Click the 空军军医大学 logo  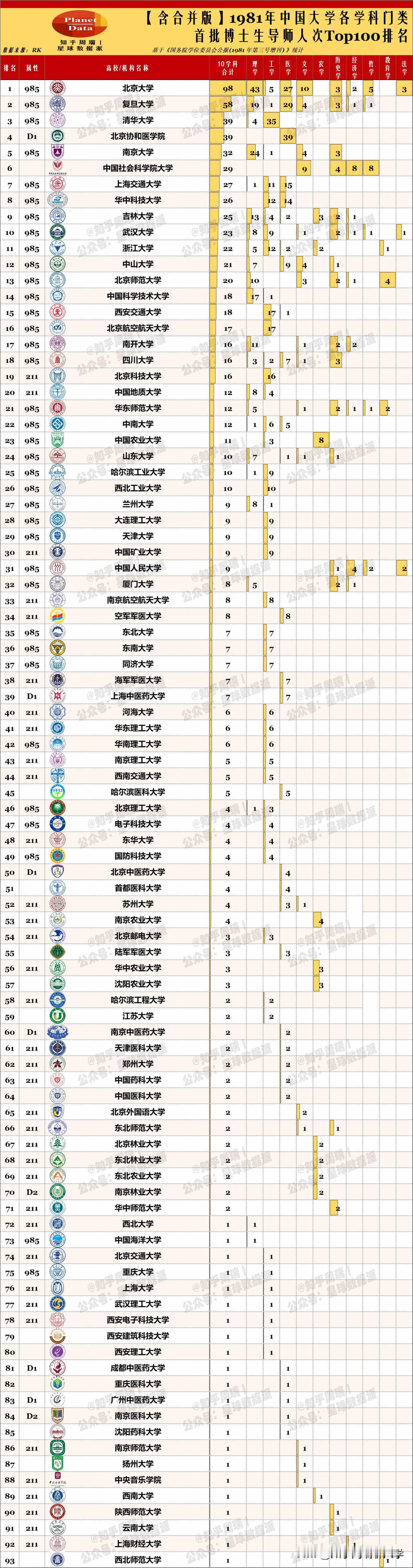(x=57, y=617)
